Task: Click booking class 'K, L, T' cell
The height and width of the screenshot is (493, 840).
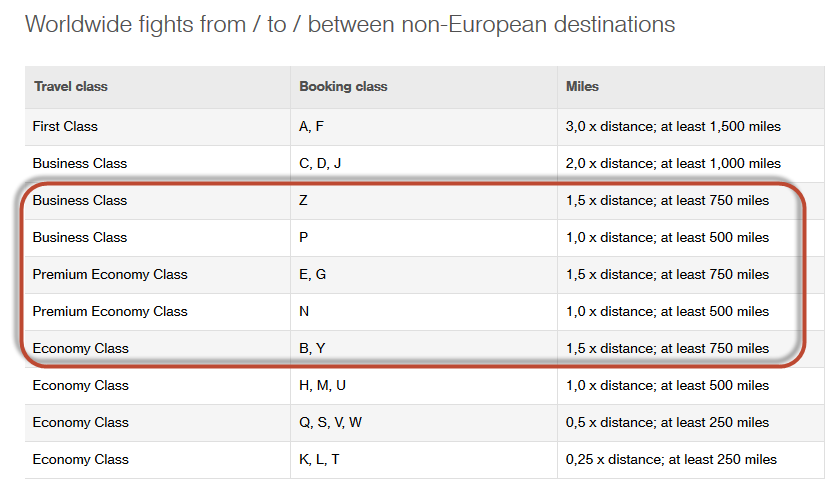Action: coord(319,459)
